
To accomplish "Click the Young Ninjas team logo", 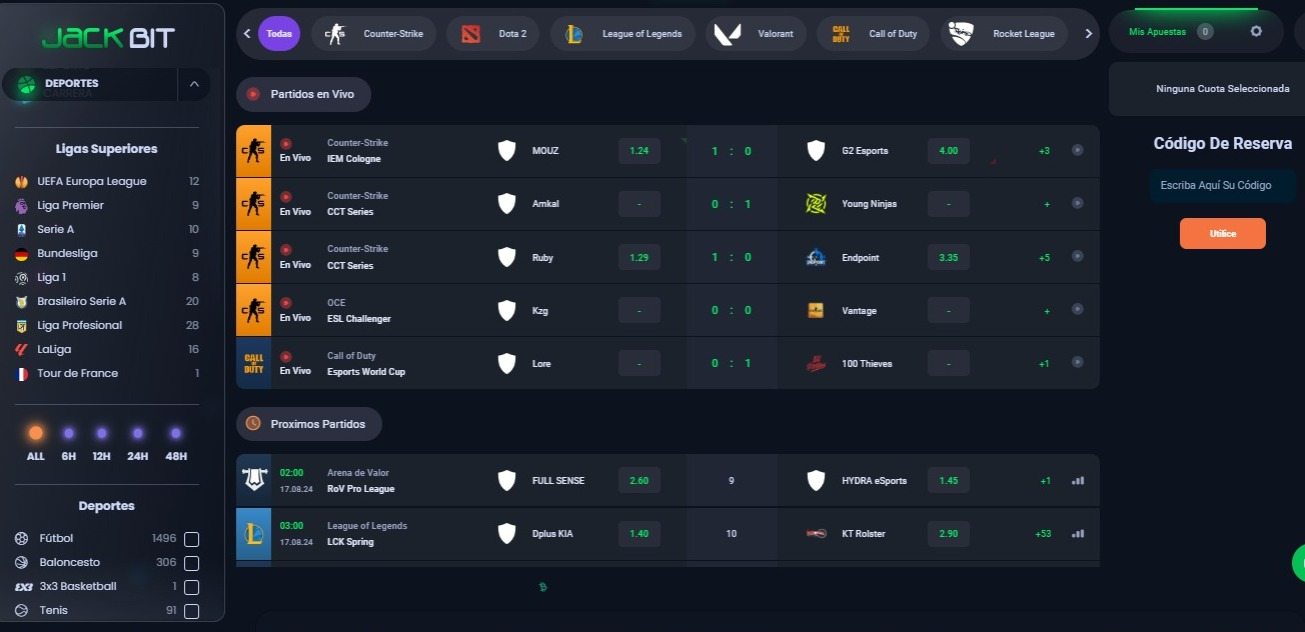I will (816, 204).
